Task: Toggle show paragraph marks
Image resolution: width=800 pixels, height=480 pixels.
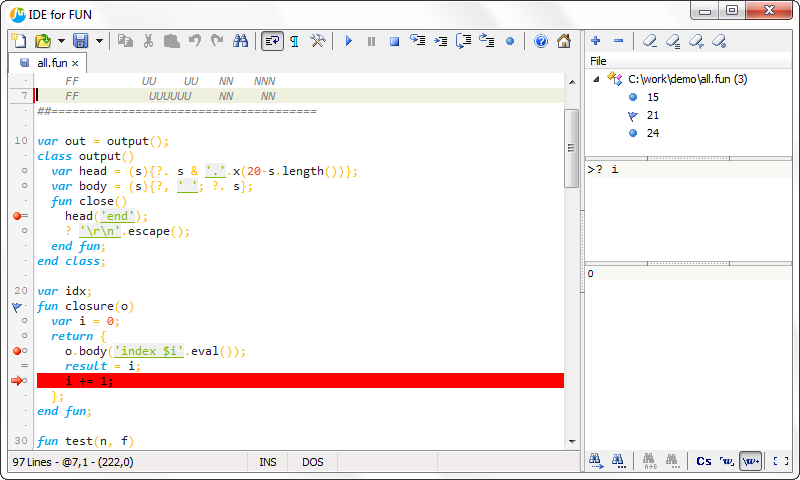Action: [294, 41]
